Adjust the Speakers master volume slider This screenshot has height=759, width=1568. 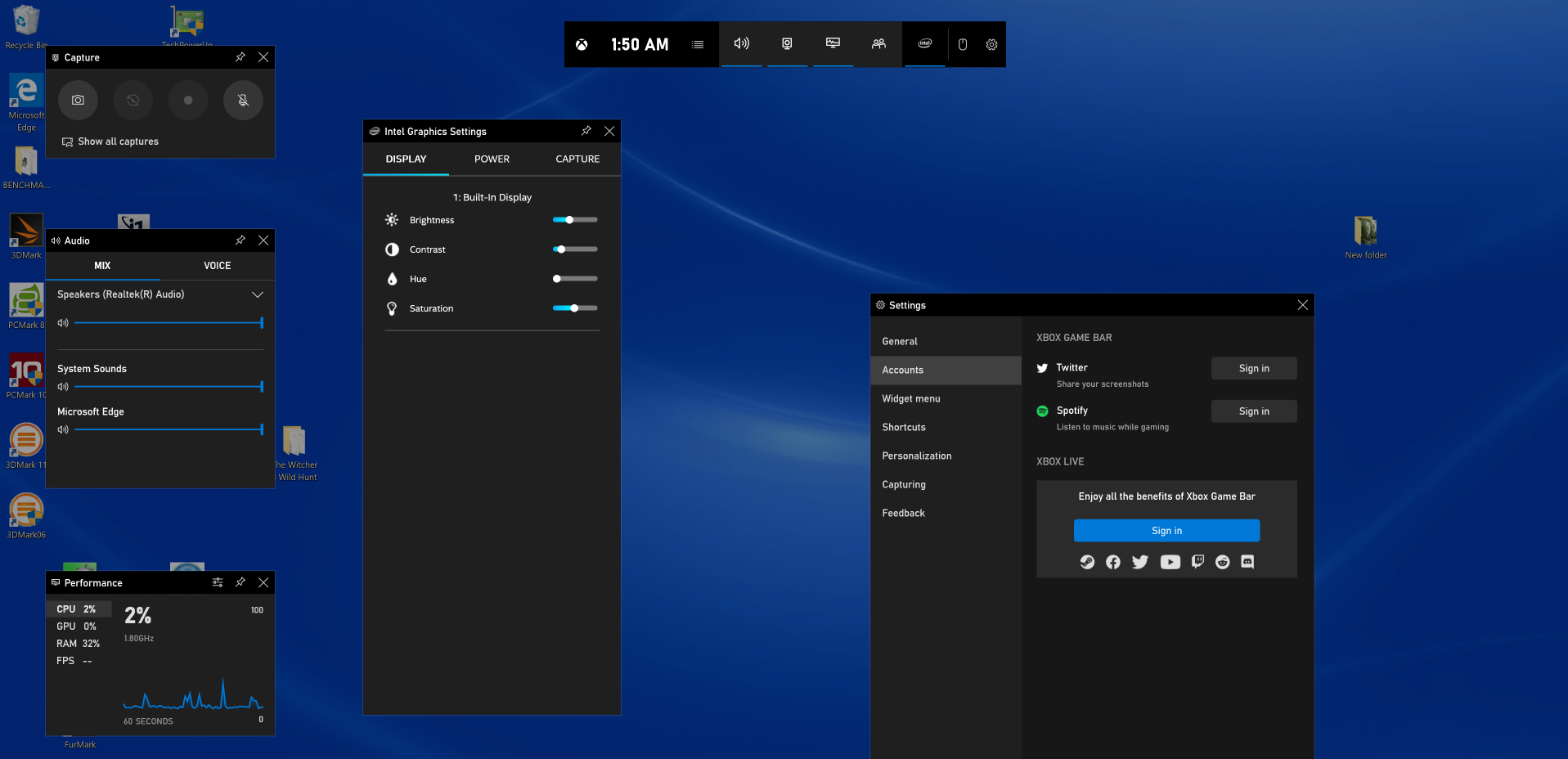point(168,323)
